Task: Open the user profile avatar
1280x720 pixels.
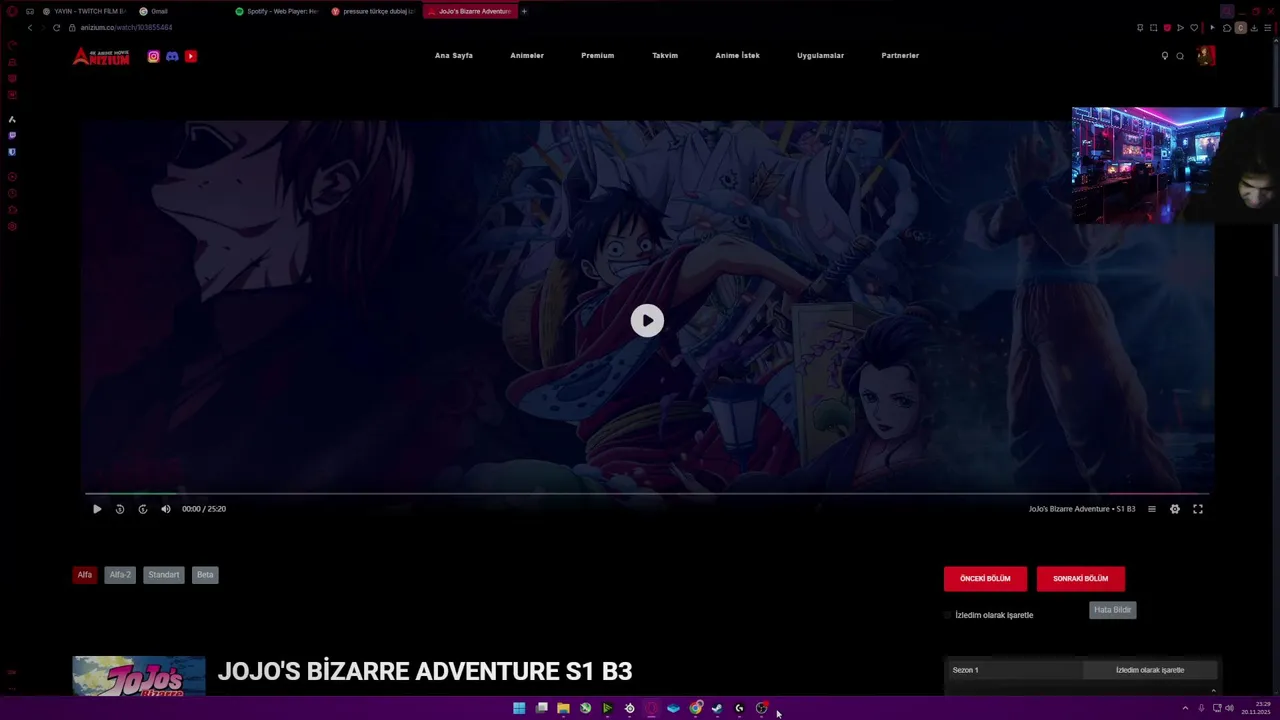Action: 1206,56
